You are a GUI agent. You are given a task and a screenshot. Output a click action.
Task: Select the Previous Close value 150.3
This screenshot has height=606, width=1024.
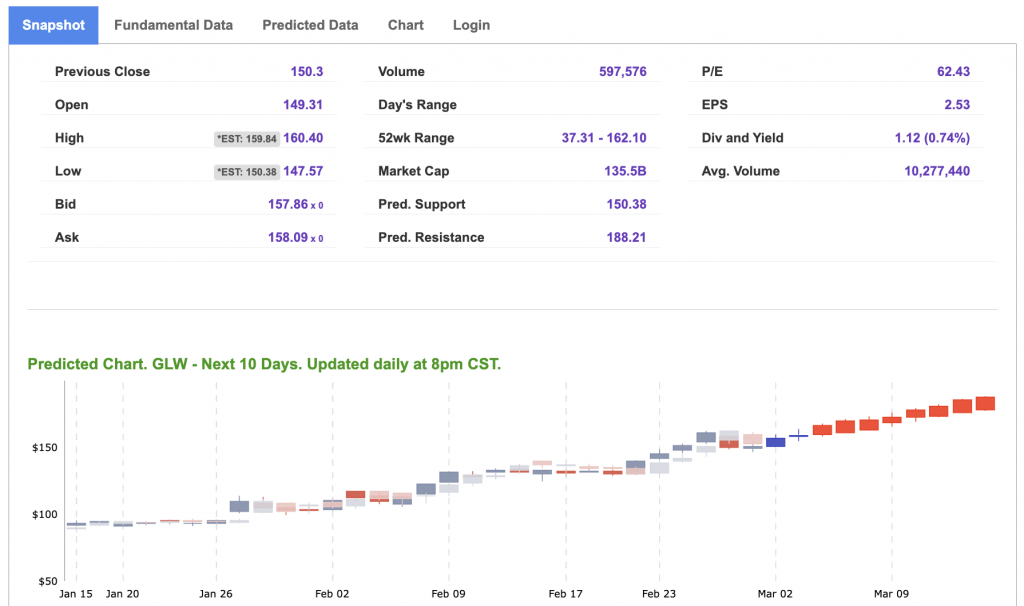[x=306, y=72]
